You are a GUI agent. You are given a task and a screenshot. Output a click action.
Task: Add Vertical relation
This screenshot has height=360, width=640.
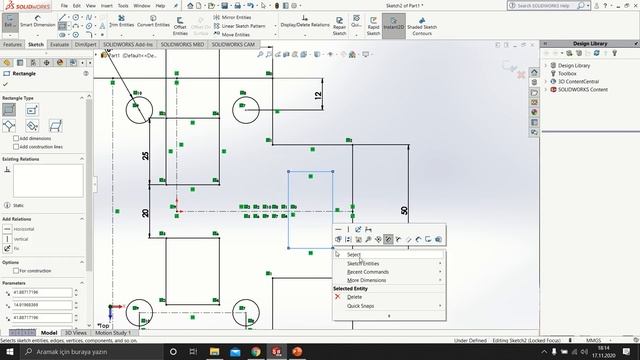pyautogui.click(x=16, y=239)
